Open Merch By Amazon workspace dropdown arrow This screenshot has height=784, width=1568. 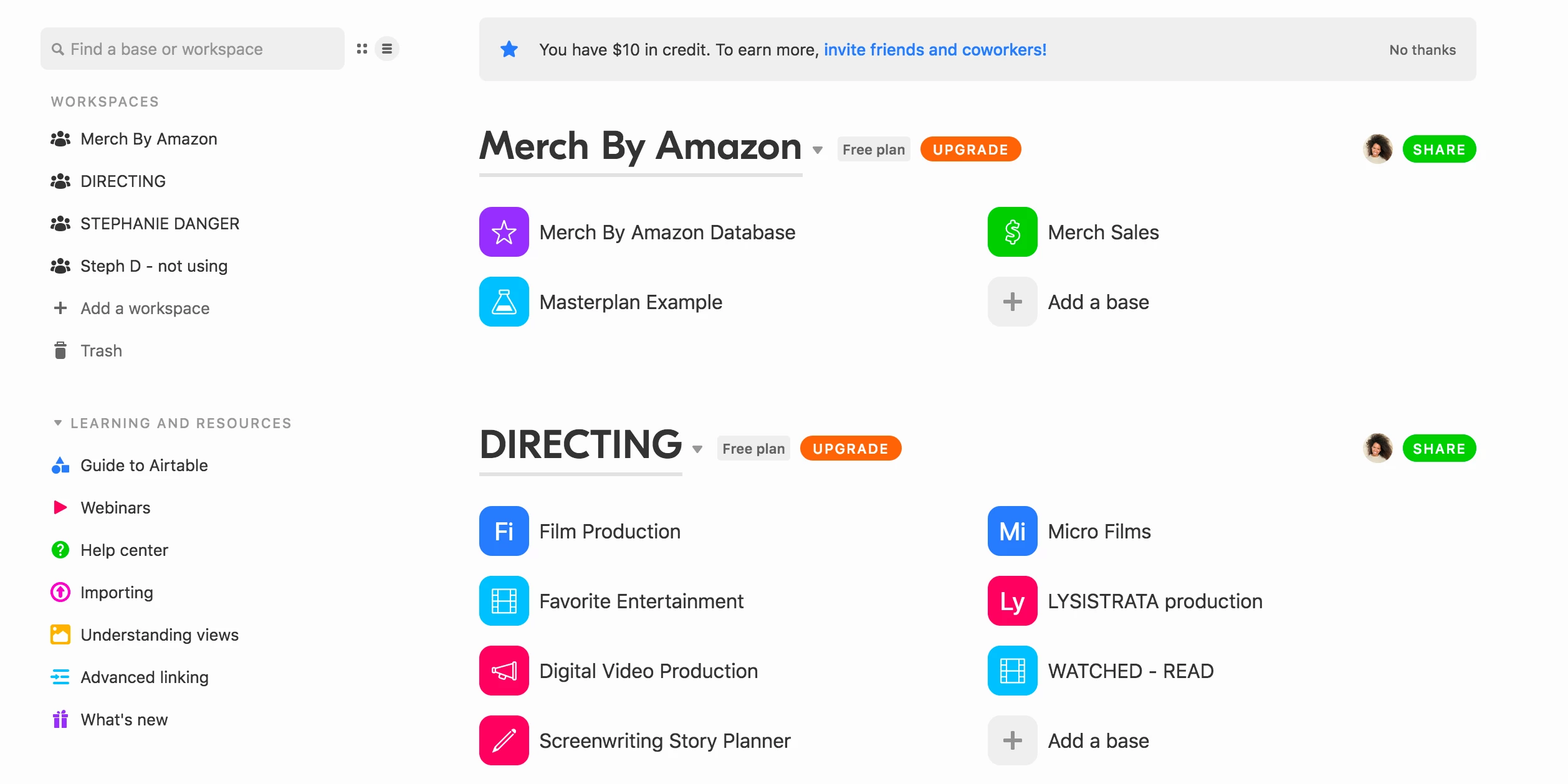point(818,150)
